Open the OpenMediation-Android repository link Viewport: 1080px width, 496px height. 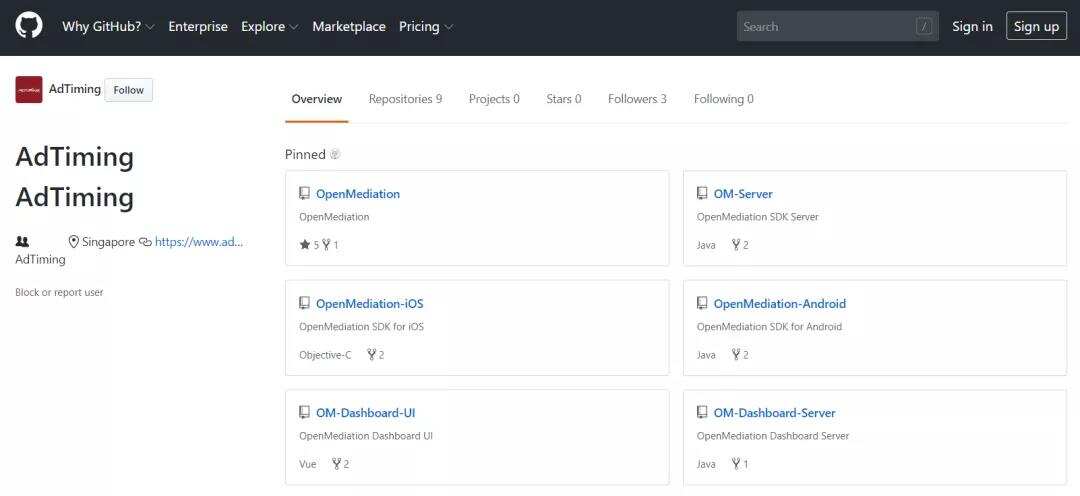[x=779, y=304]
